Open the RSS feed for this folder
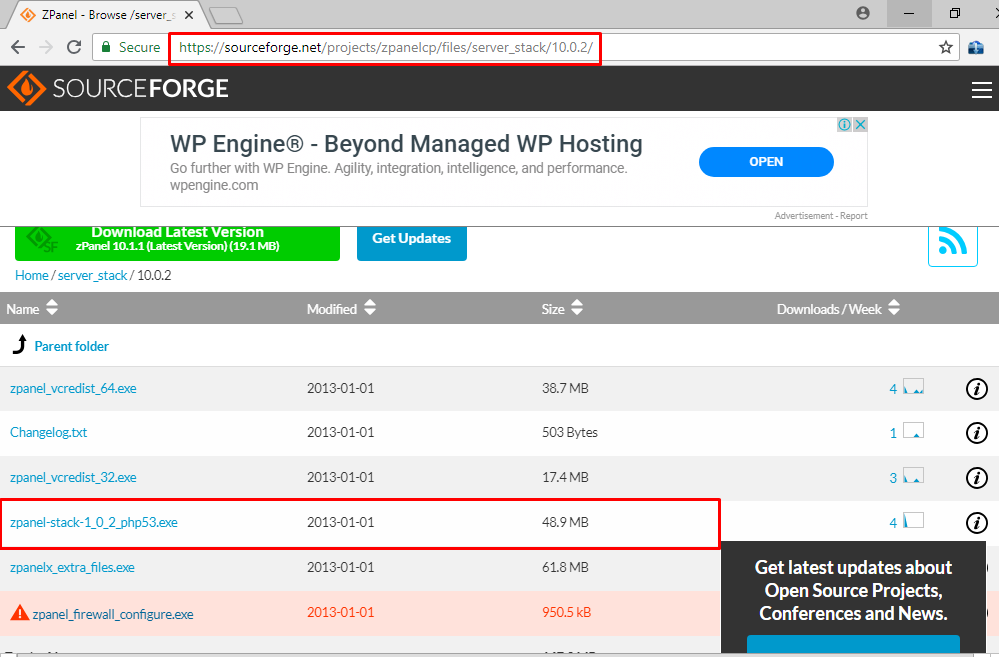The width and height of the screenshot is (999, 657). (951, 243)
